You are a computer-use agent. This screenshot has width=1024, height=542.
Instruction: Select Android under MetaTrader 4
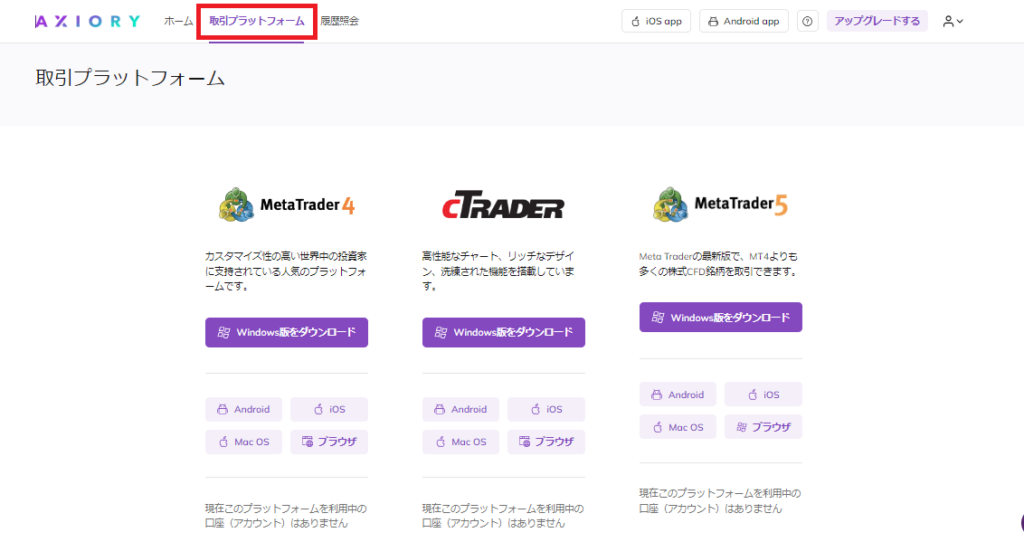[x=244, y=409]
